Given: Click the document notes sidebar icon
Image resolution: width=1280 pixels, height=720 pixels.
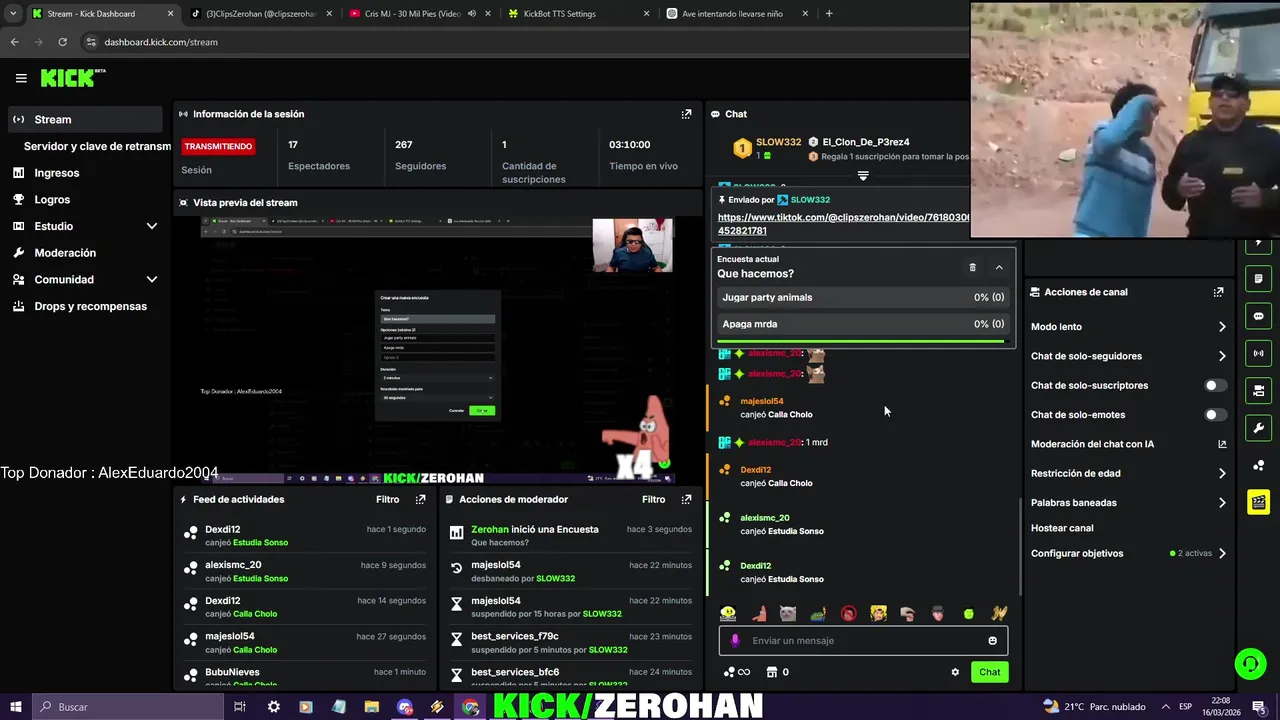Looking at the screenshot, I should (1258, 278).
